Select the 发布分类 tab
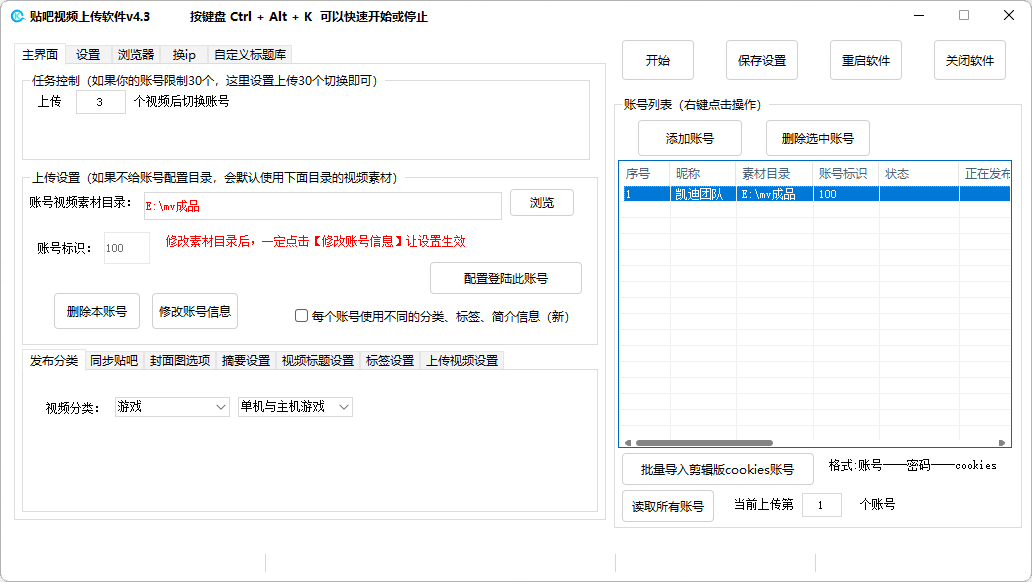 [x=53, y=360]
